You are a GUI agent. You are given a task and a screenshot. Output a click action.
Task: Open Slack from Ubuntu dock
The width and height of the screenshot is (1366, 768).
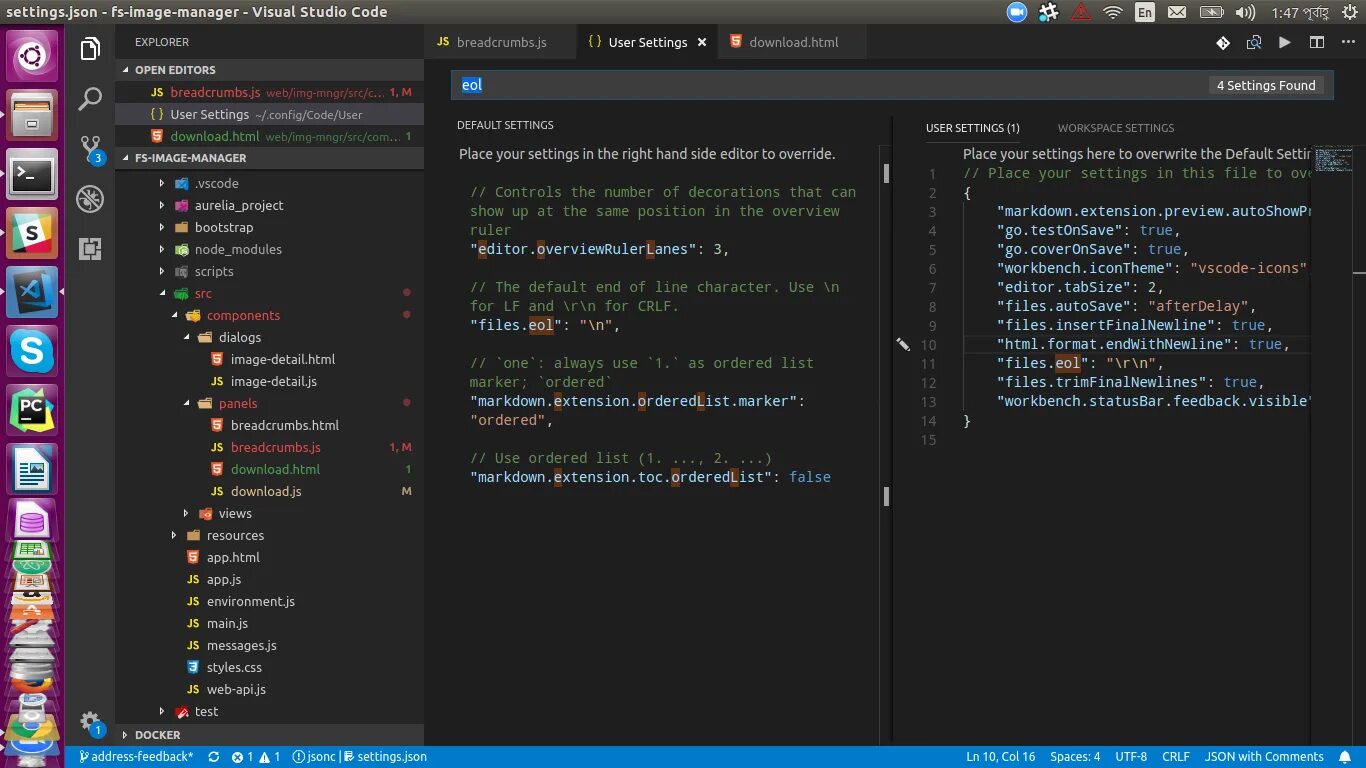[x=32, y=233]
